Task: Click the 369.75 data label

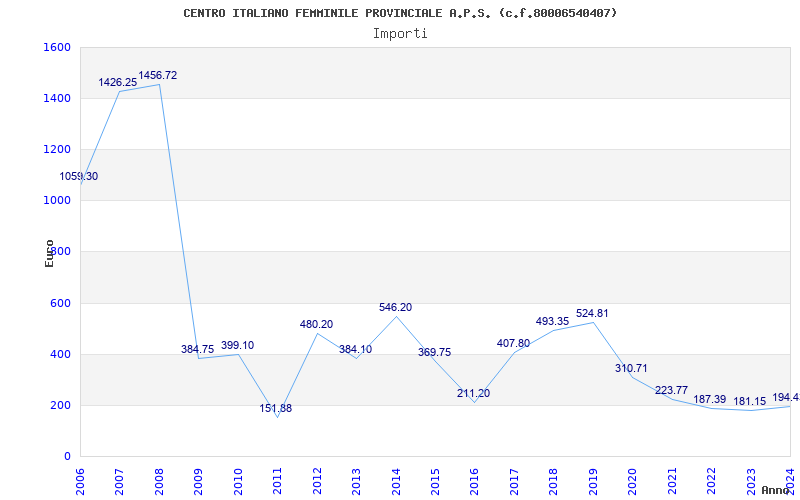Action: tap(435, 353)
